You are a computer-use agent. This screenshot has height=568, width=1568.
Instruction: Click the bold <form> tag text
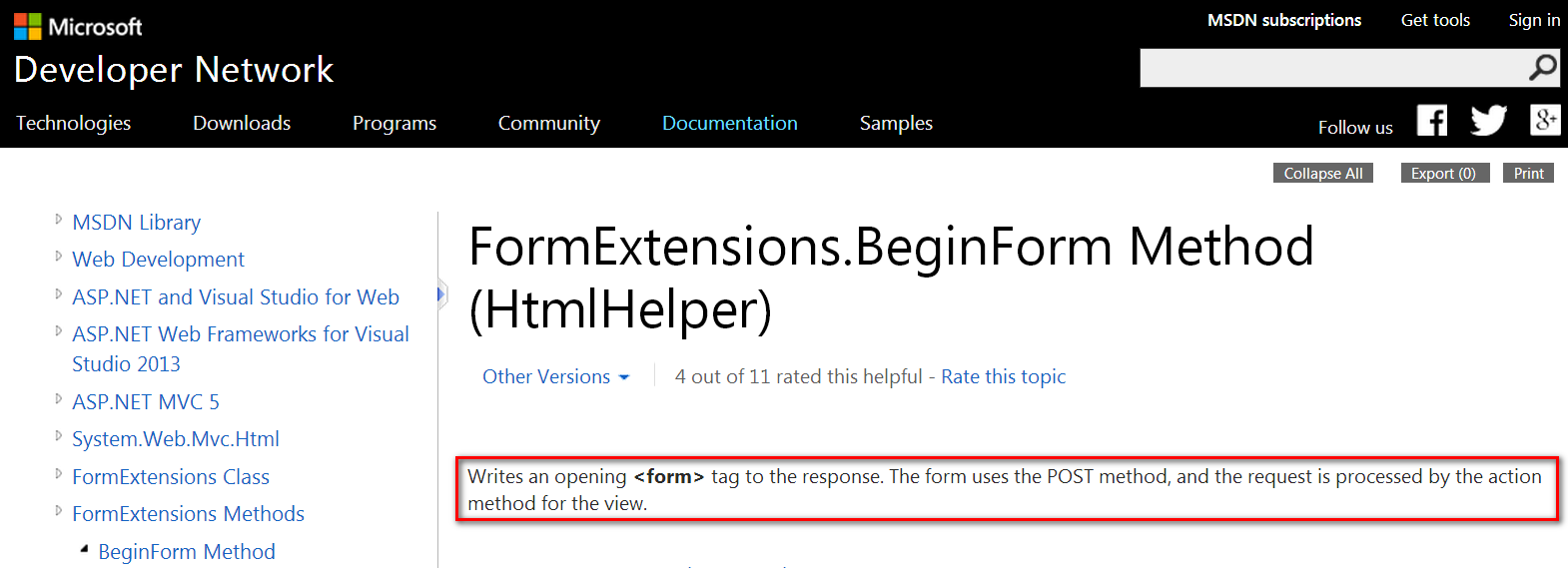click(x=669, y=477)
